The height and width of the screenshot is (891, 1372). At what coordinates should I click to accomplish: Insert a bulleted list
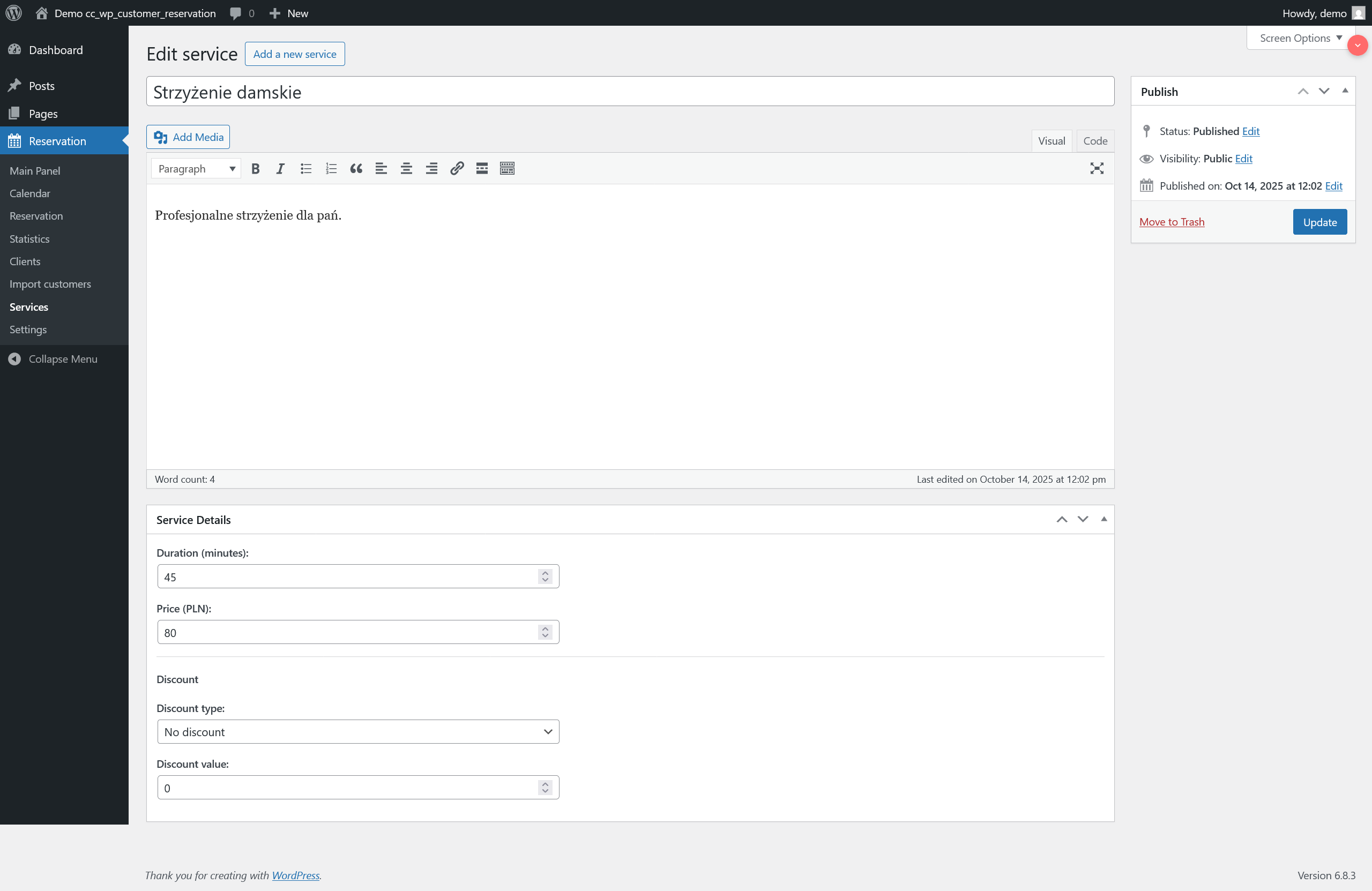(305, 168)
